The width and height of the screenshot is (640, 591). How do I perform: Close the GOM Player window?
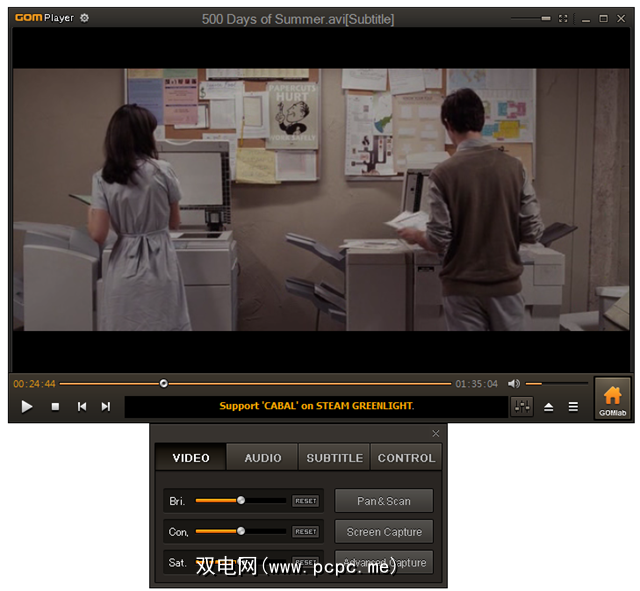point(621,18)
